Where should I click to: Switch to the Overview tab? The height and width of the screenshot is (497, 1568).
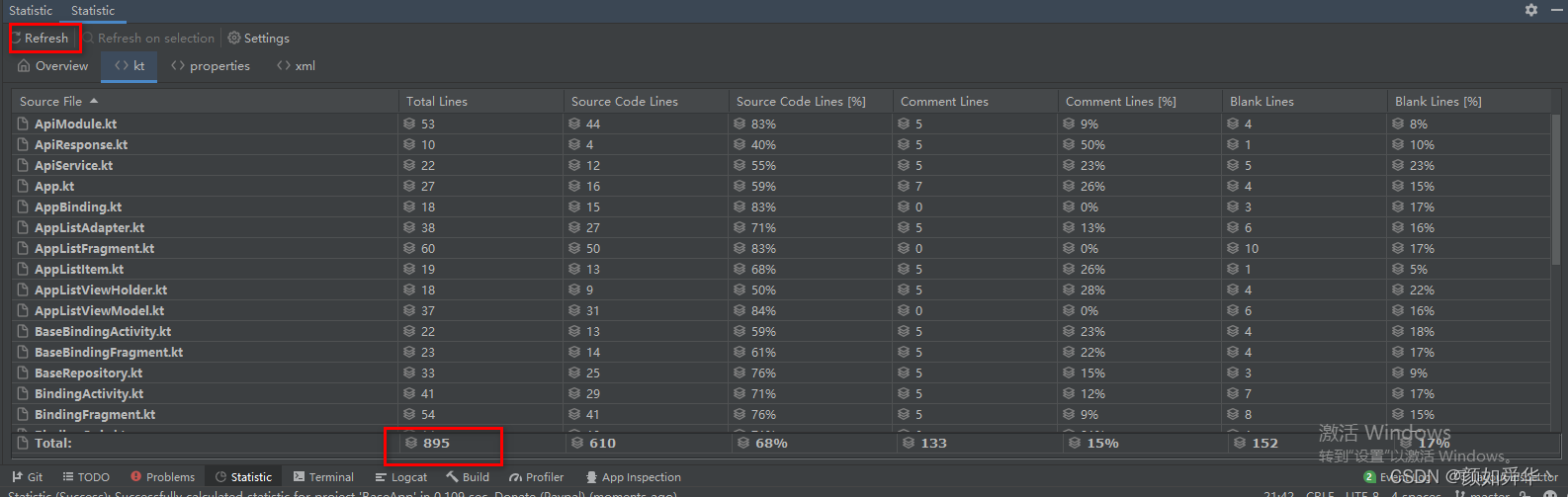pyautogui.click(x=53, y=66)
